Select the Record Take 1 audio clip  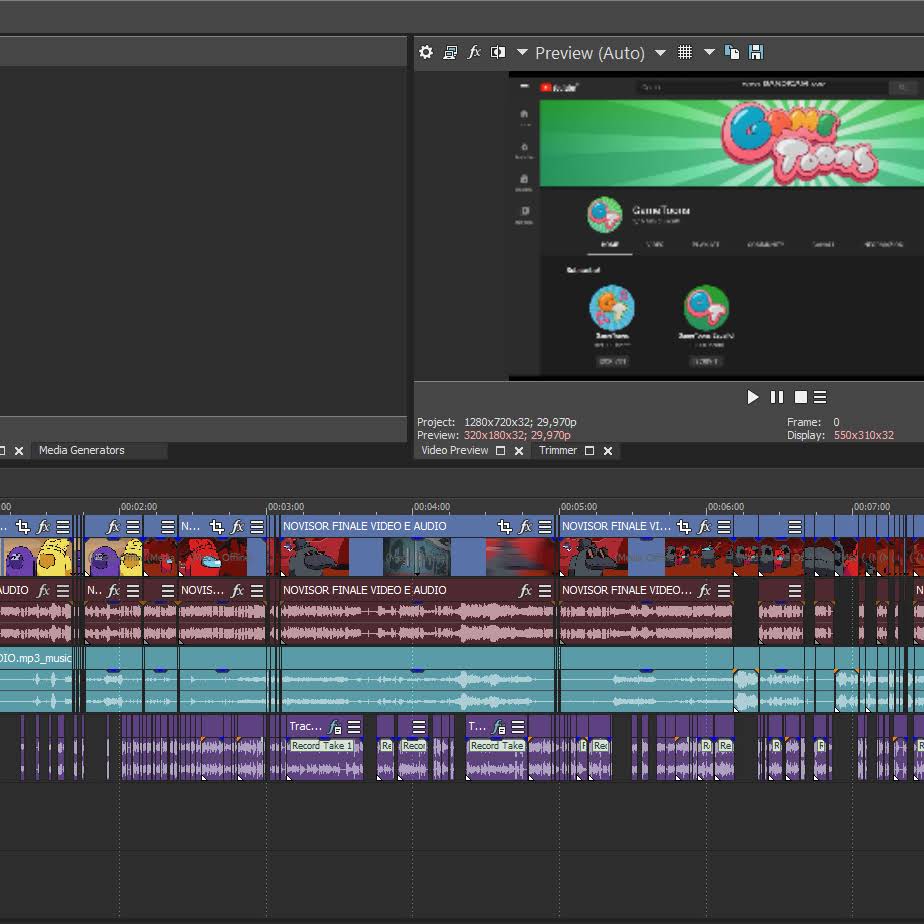coord(322,745)
